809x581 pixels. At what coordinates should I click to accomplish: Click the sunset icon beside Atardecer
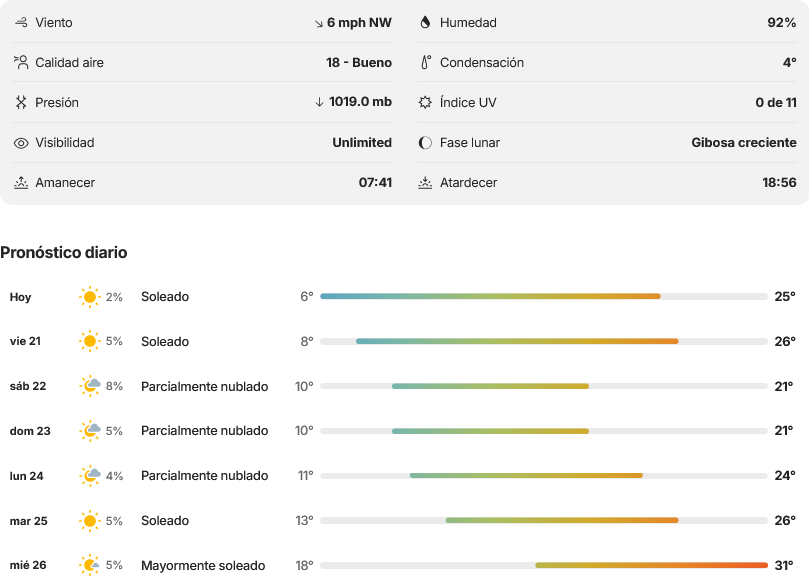click(425, 183)
